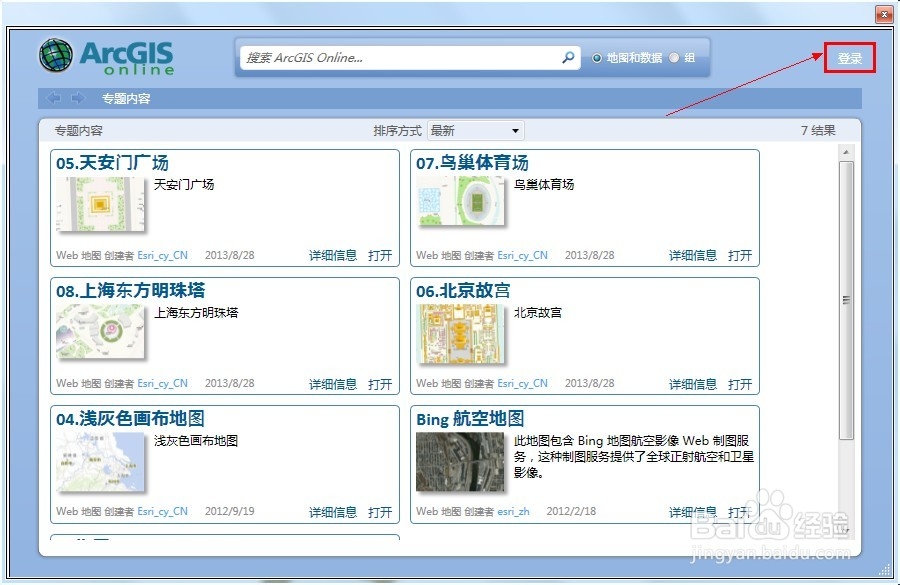Click Esri_cy_CN creator link in 04.浅灰色画布地图
Screen dimensions: 900x585
coord(162,512)
